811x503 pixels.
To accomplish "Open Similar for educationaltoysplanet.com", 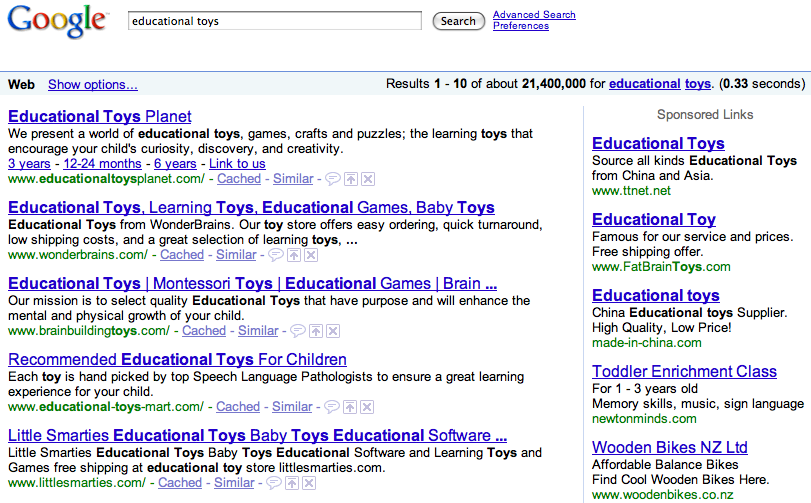I will tap(293, 179).
